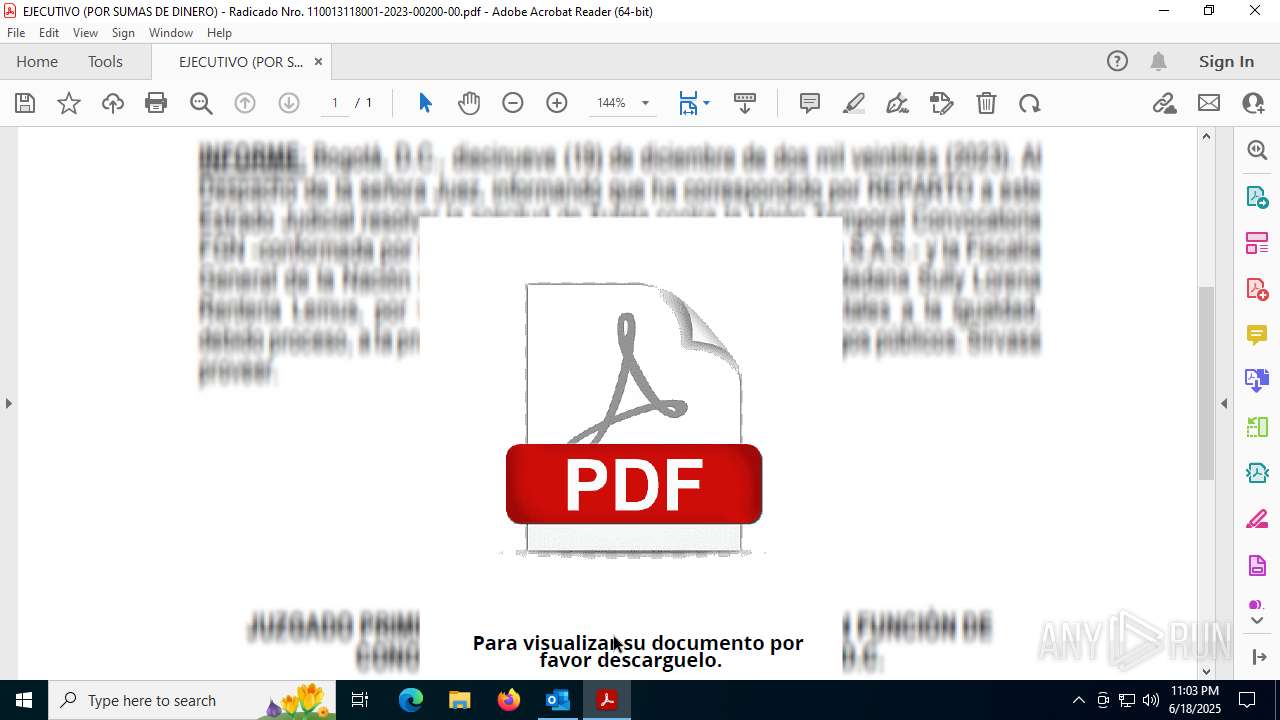This screenshot has height=720, width=1280.
Task: Click the large PDF download image
Action: click(633, 419)
